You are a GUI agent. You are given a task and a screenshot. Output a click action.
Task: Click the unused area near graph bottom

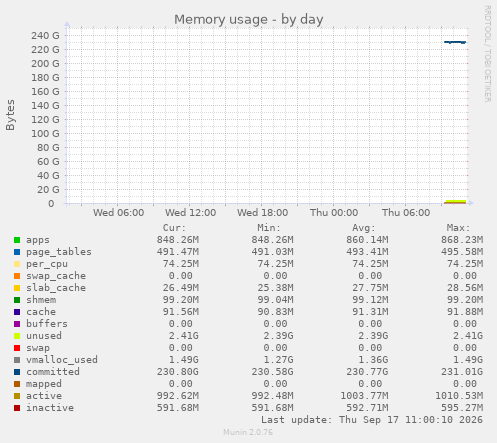(x=456, y=201)
